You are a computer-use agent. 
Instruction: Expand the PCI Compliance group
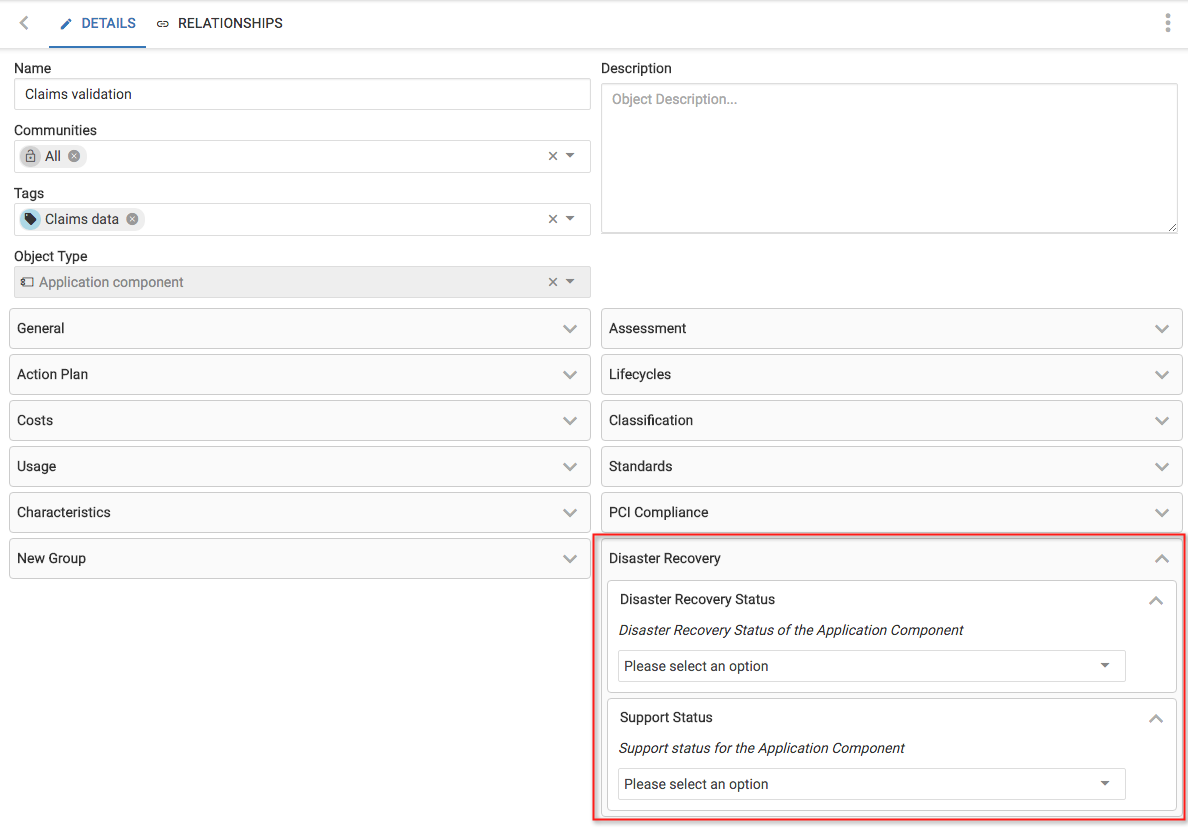pyautogui.click(x=891, y=512)
